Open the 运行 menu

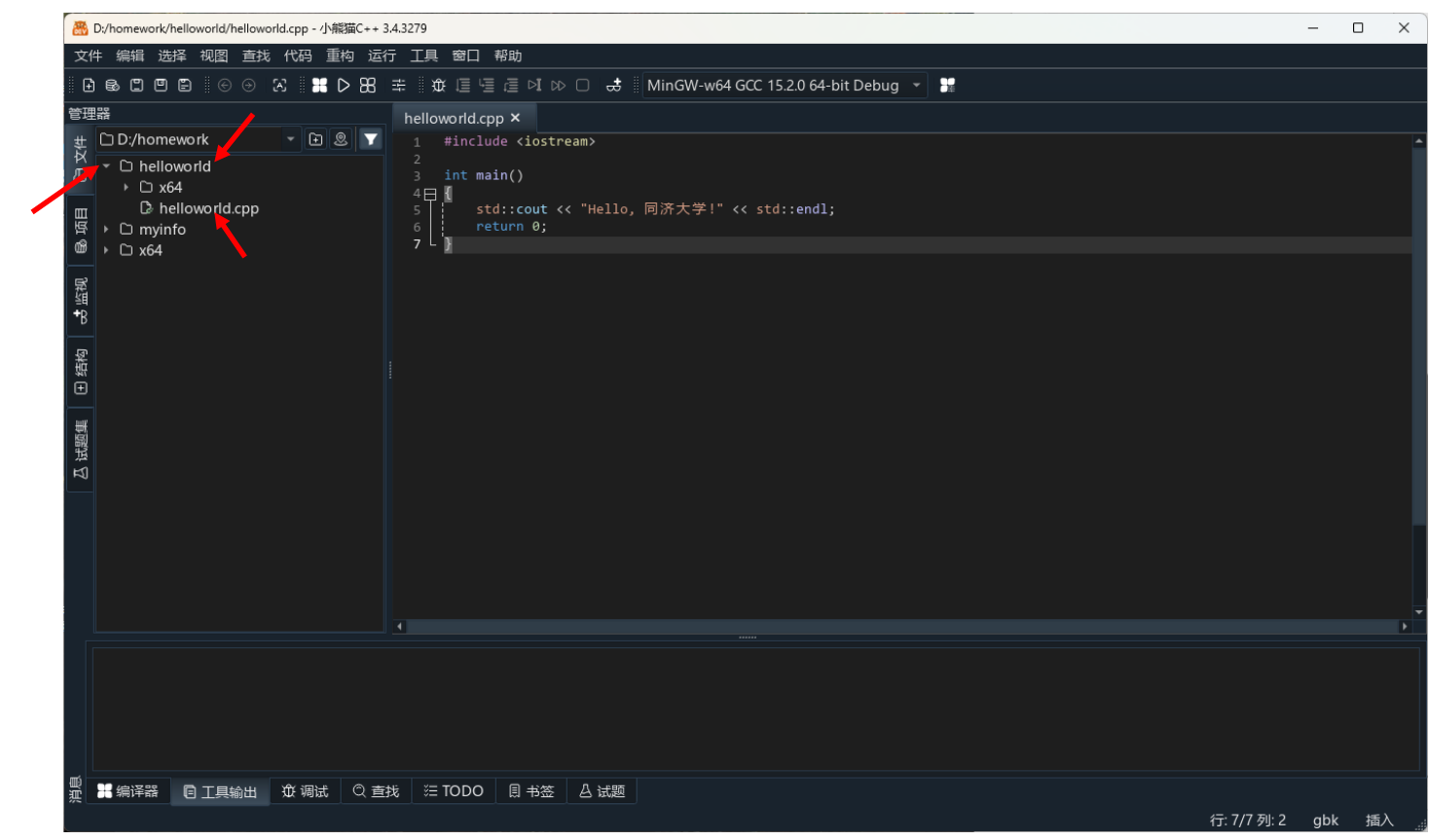(382, 55)
